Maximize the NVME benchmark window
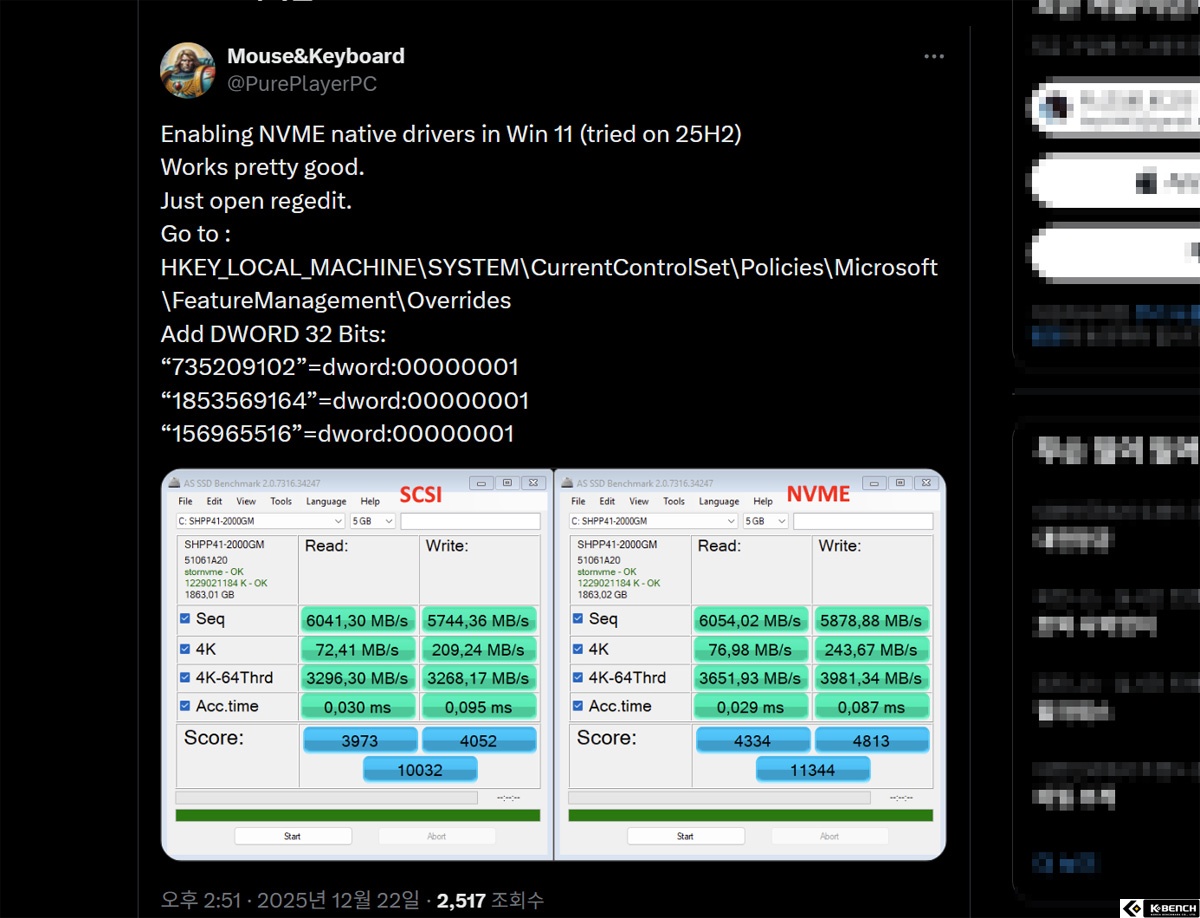The height and width of the screenshot is (918, 1200). (x=901, y=482)
